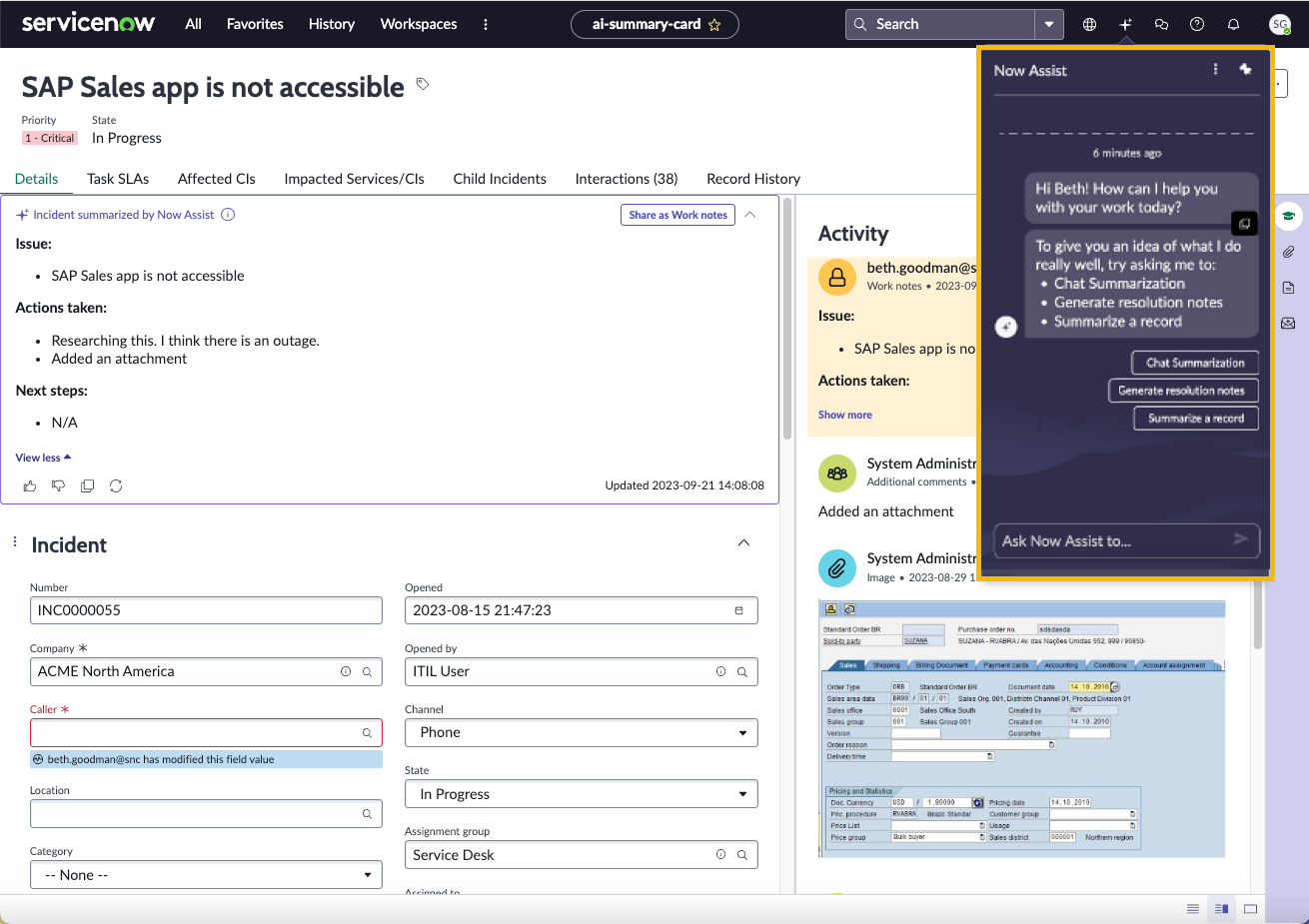The width and height of the screenshot is (1309, 924).
Task: Give the summary a thumbs down
Action: pyautogui.click(x=58, y=485)
